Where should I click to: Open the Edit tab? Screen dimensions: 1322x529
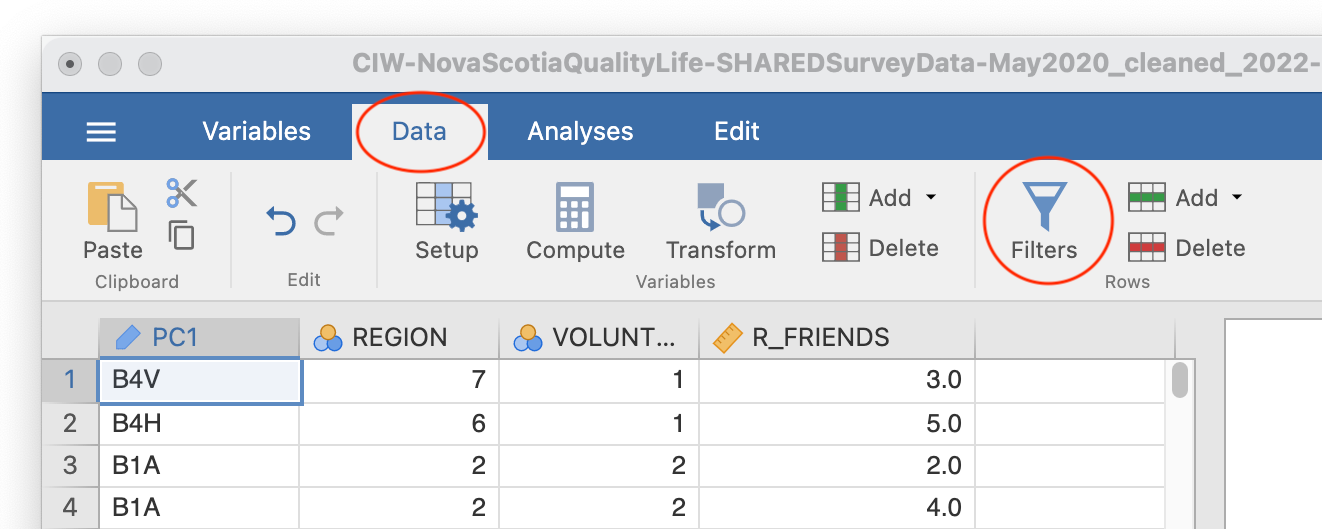click(x=737, y=131)
